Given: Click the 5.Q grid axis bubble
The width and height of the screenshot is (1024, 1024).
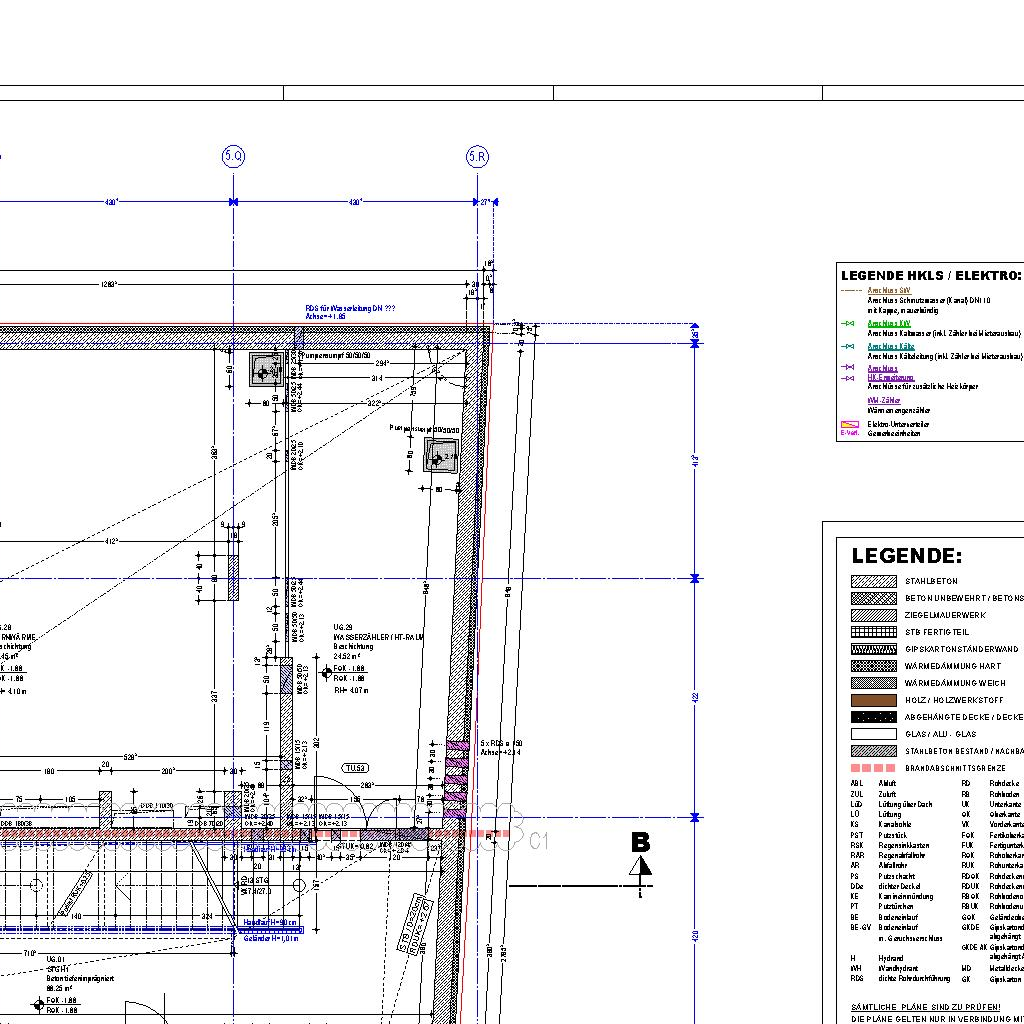Looking at the screenshot, I should (x=233, y=156).
